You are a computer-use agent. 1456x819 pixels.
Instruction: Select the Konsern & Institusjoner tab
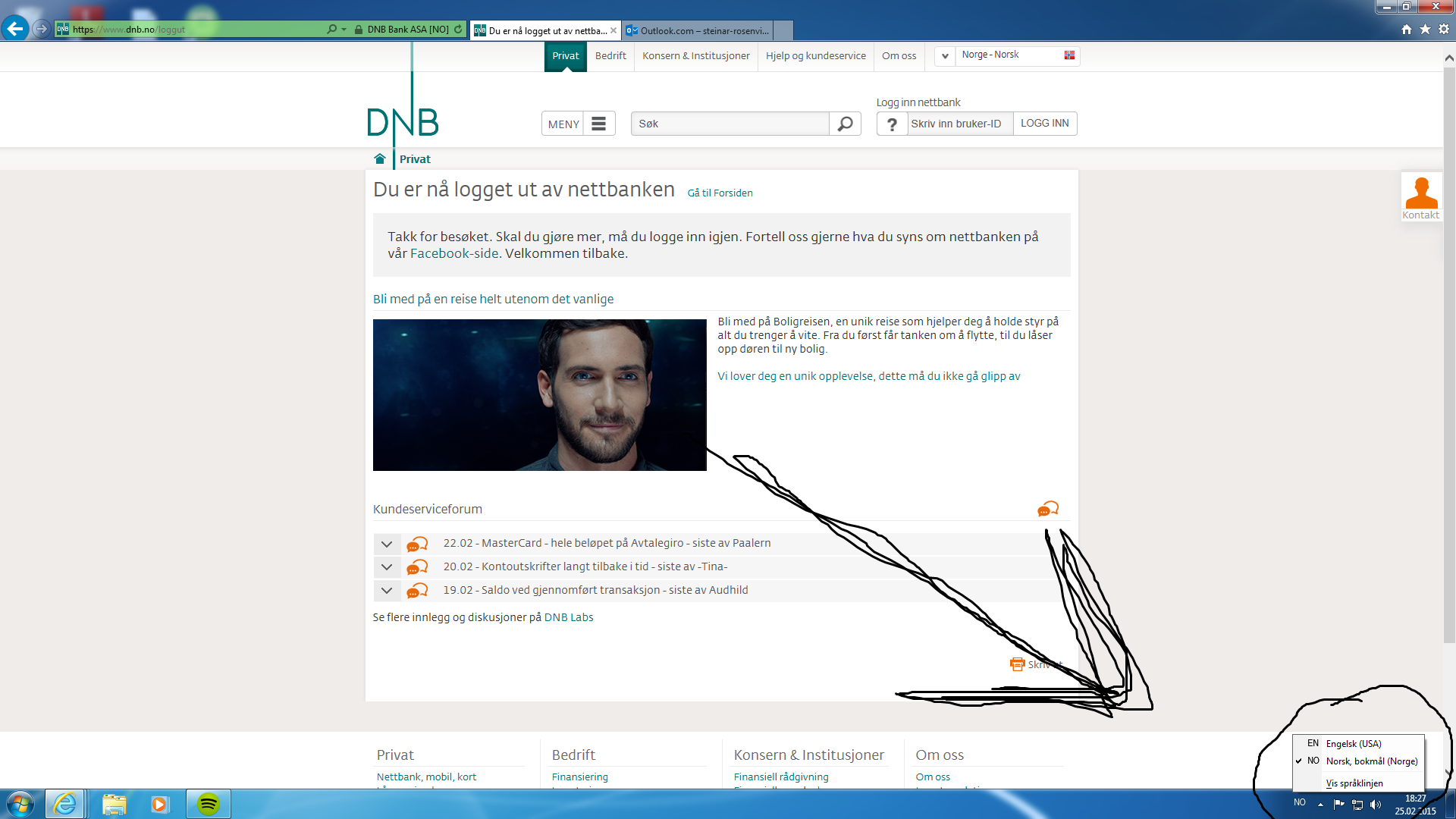(696, 56)
